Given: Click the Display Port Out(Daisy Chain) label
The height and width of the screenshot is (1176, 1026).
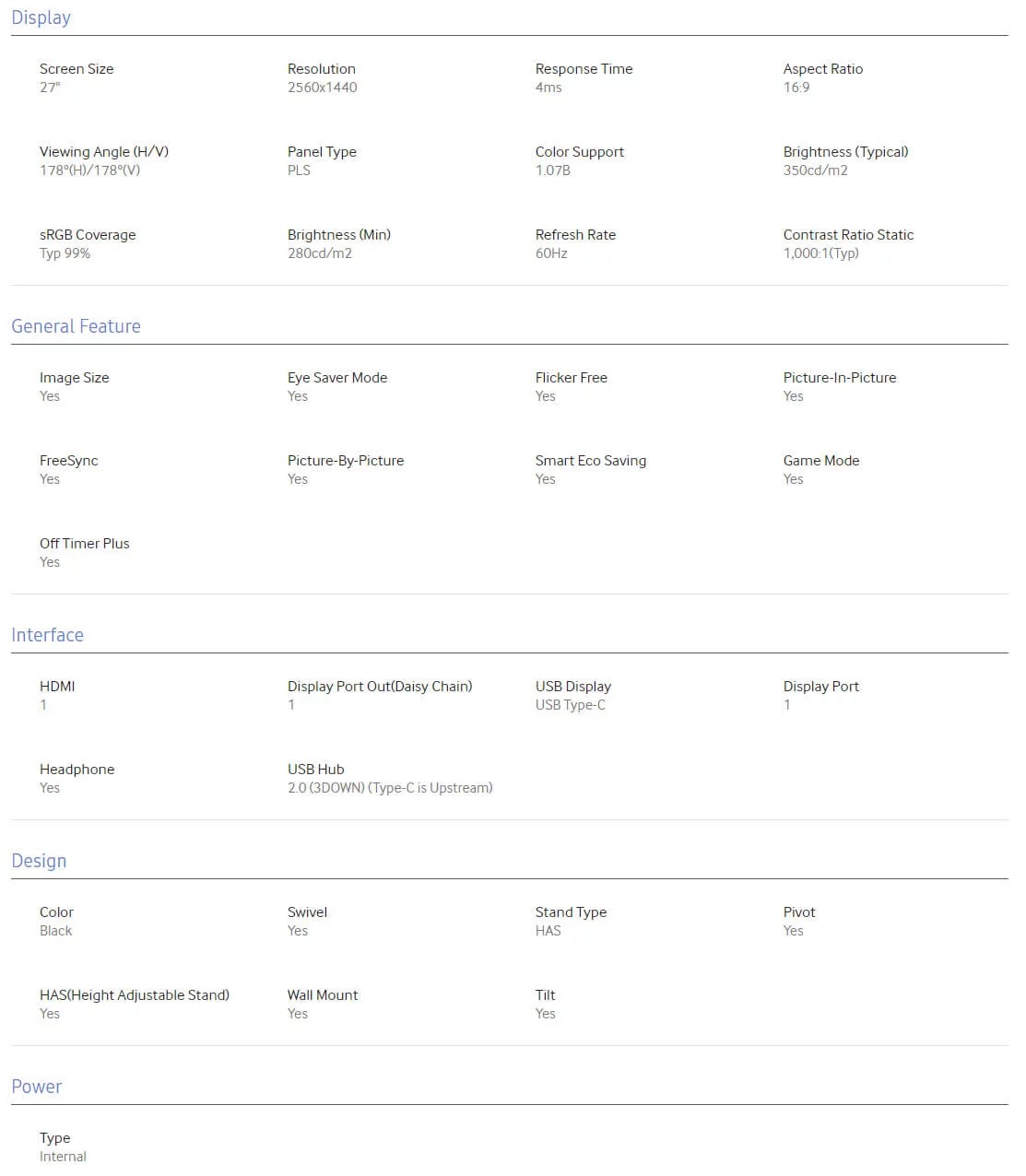Looking at the screenshot, I should pyautogui.click(x=379, y=687).
